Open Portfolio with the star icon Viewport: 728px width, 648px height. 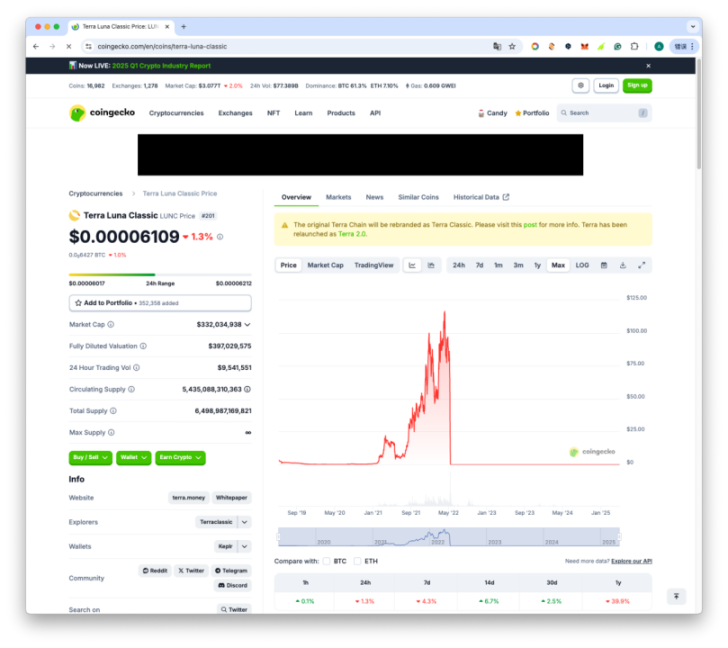[532, 113]
